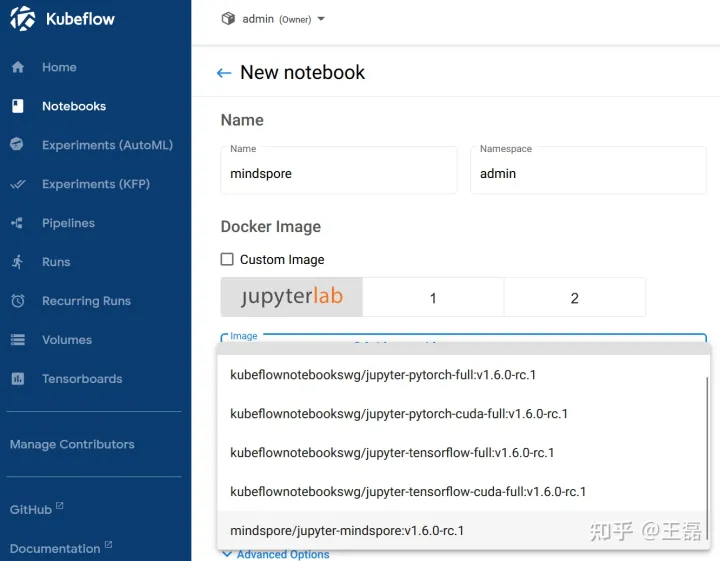Select jupyter-pytorch-full:v1.6.0-rc.1 image
Screen dimensions: 720x561
point(461,375)
